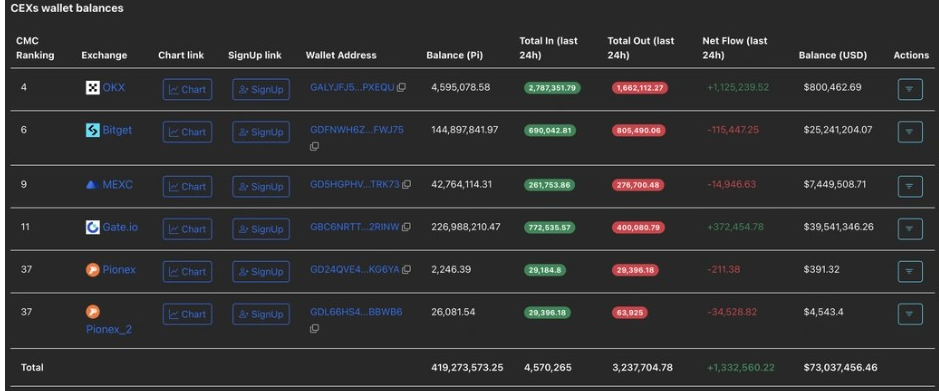Viewport: 939px width, 391px height.
Task: Click the CEXs wallet balances title
Action: 67,8
